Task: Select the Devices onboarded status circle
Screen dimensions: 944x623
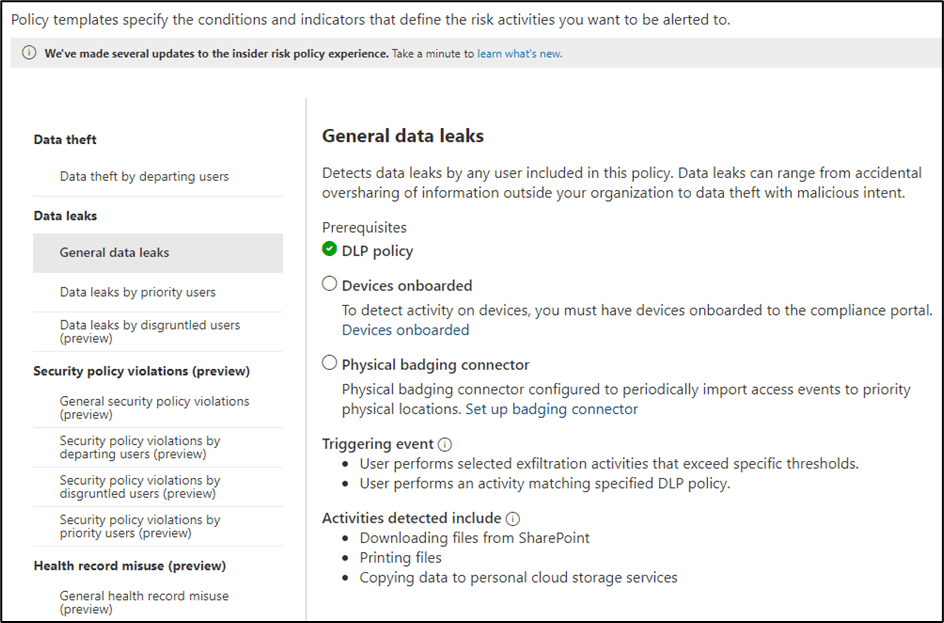Action: [x=330, y=284]
